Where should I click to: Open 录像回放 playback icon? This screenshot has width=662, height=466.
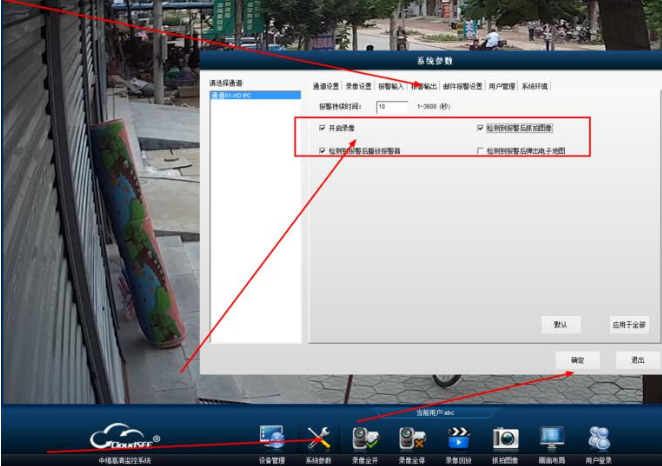tap(459, 437)
